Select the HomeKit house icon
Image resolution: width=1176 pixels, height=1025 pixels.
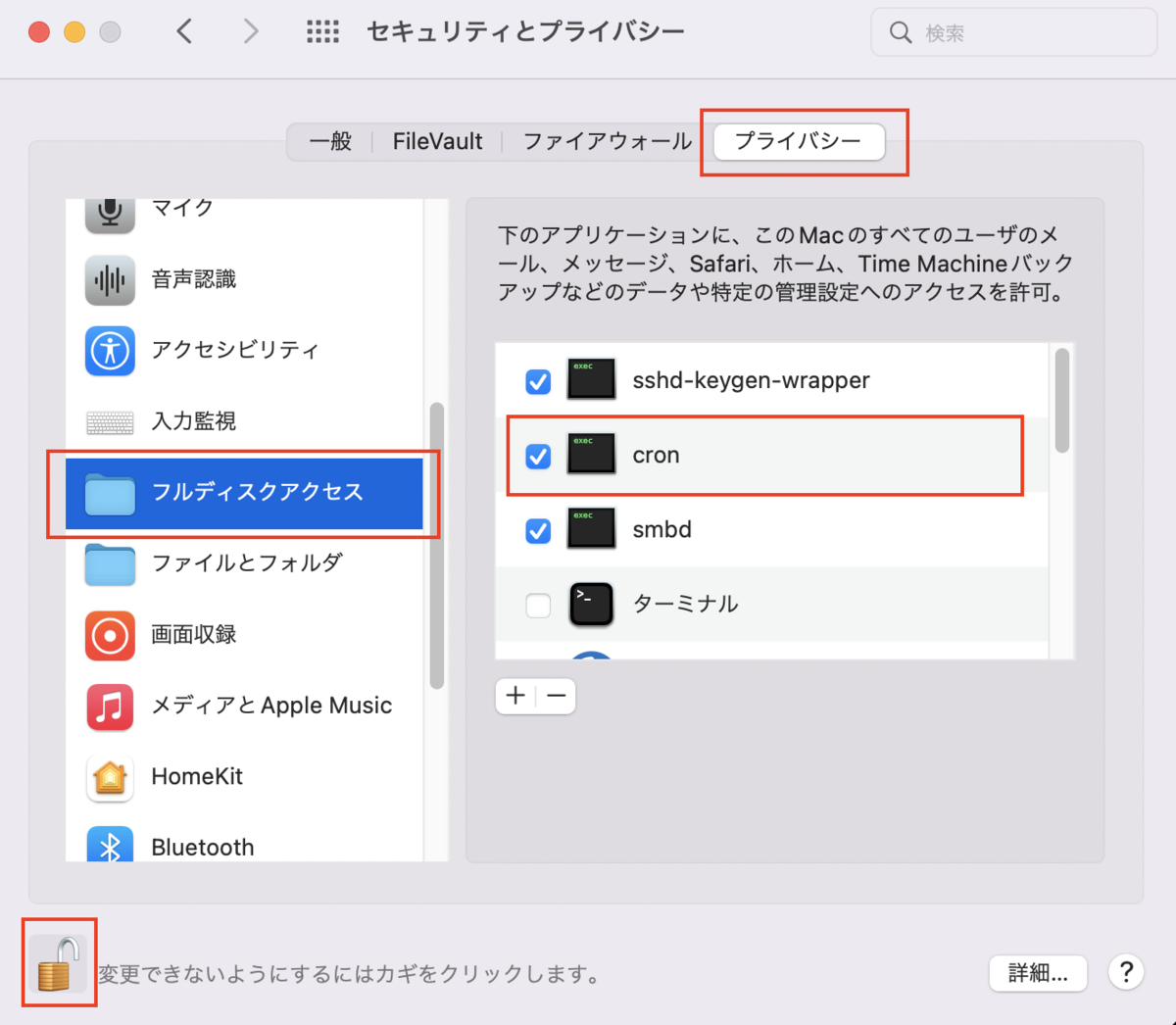(110, 777)
